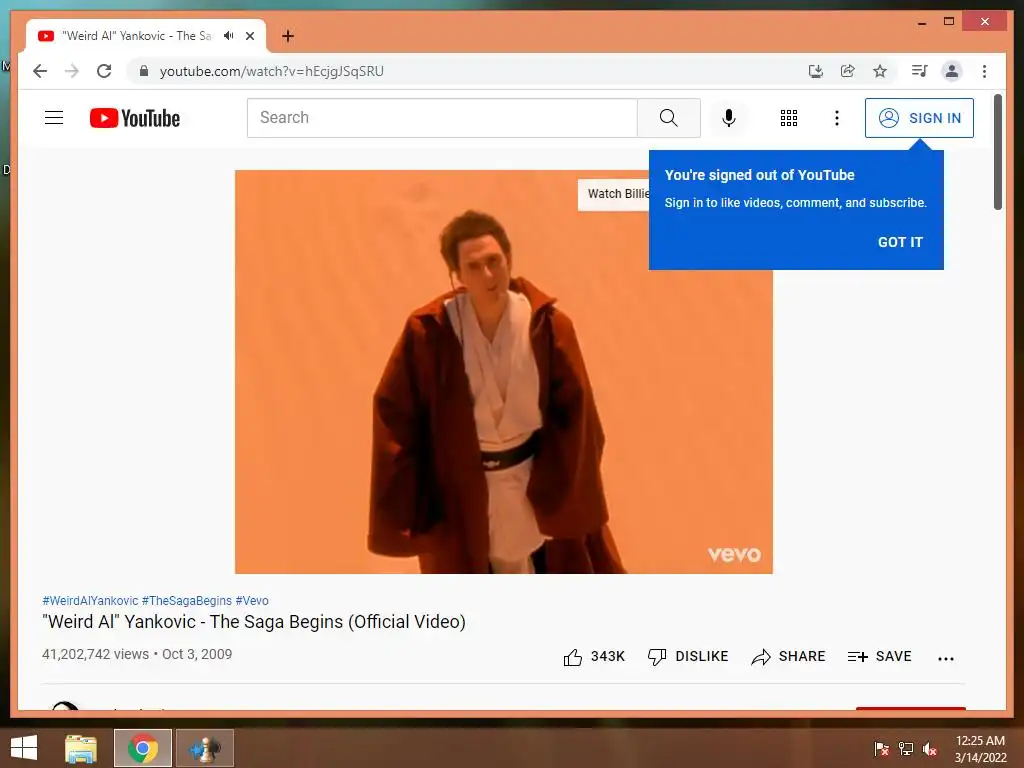Go to YouTube home via the logo
The width and height of the screenshot is (1024, 768).
[135, 118]
